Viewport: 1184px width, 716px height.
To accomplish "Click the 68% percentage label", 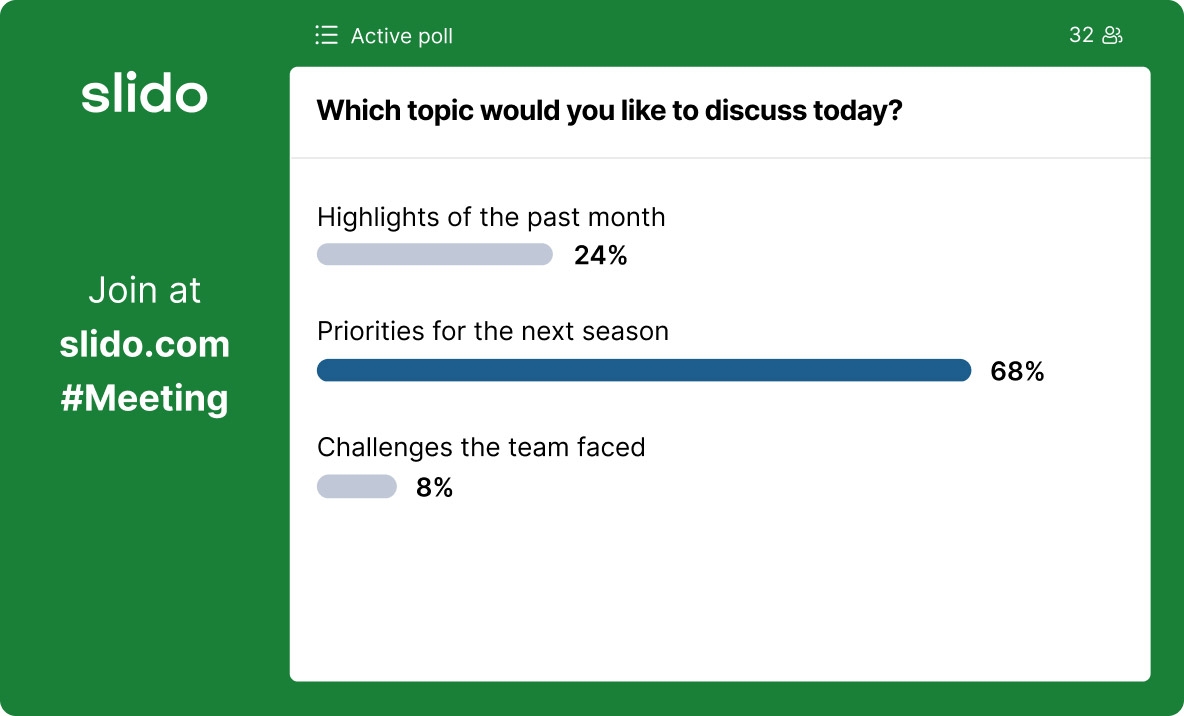I will 1017,372.
